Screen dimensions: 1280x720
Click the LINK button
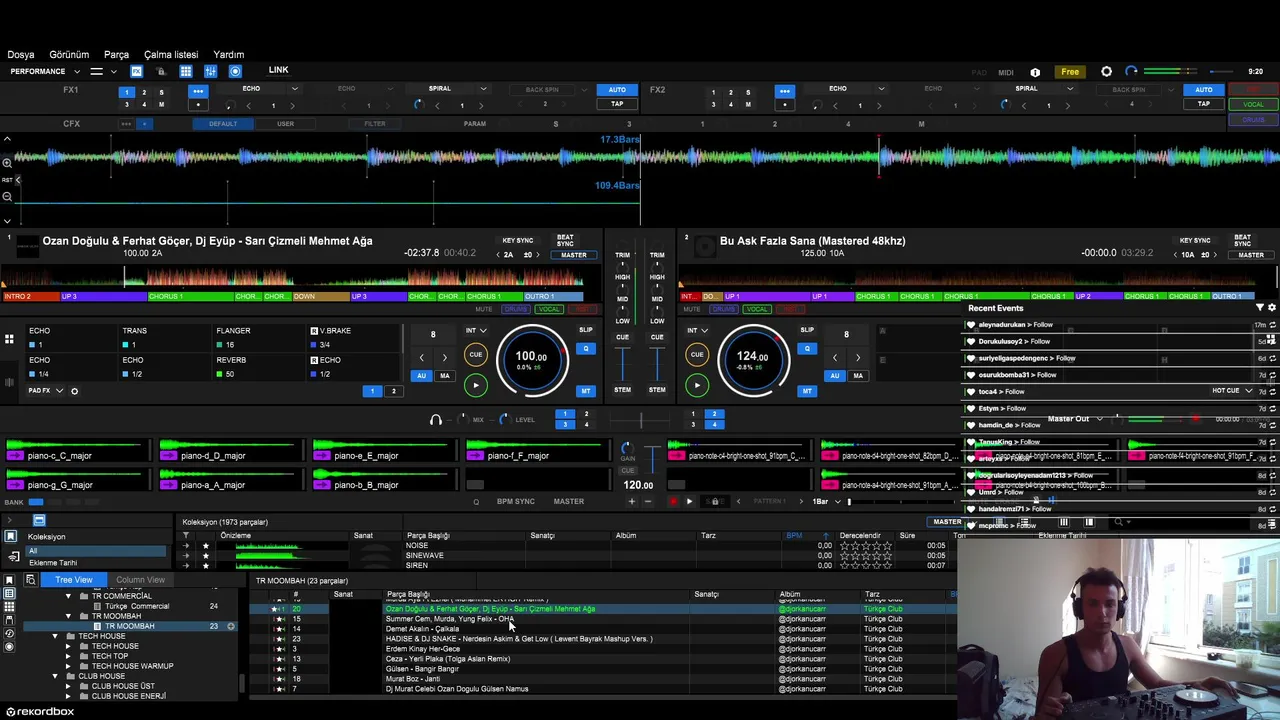tap(278, 70)
